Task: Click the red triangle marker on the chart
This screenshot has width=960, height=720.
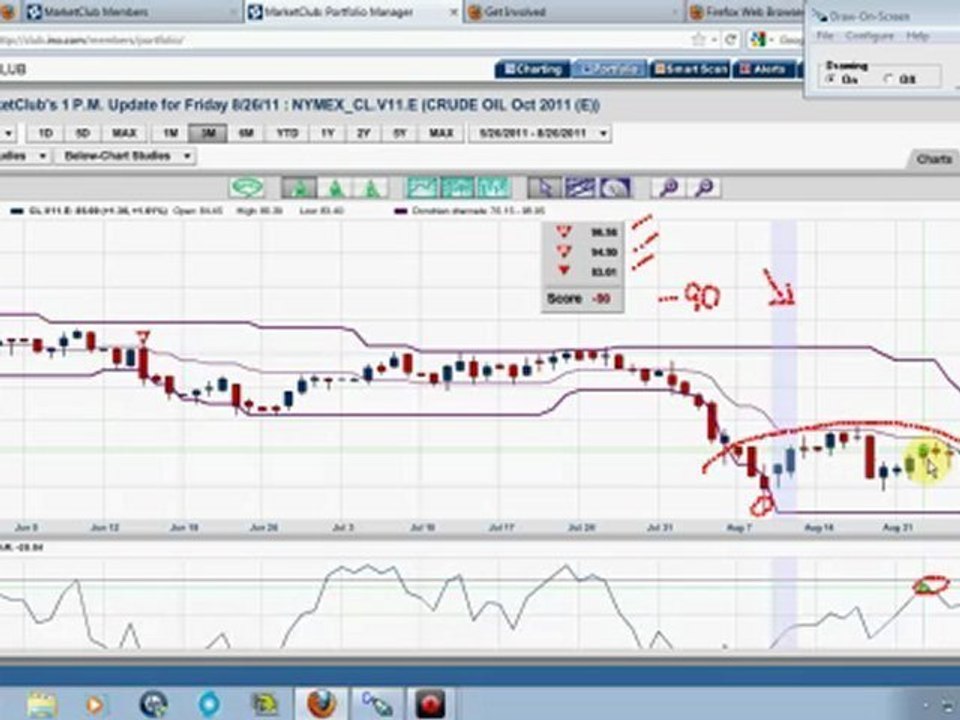Action: (x=143, y=337)
